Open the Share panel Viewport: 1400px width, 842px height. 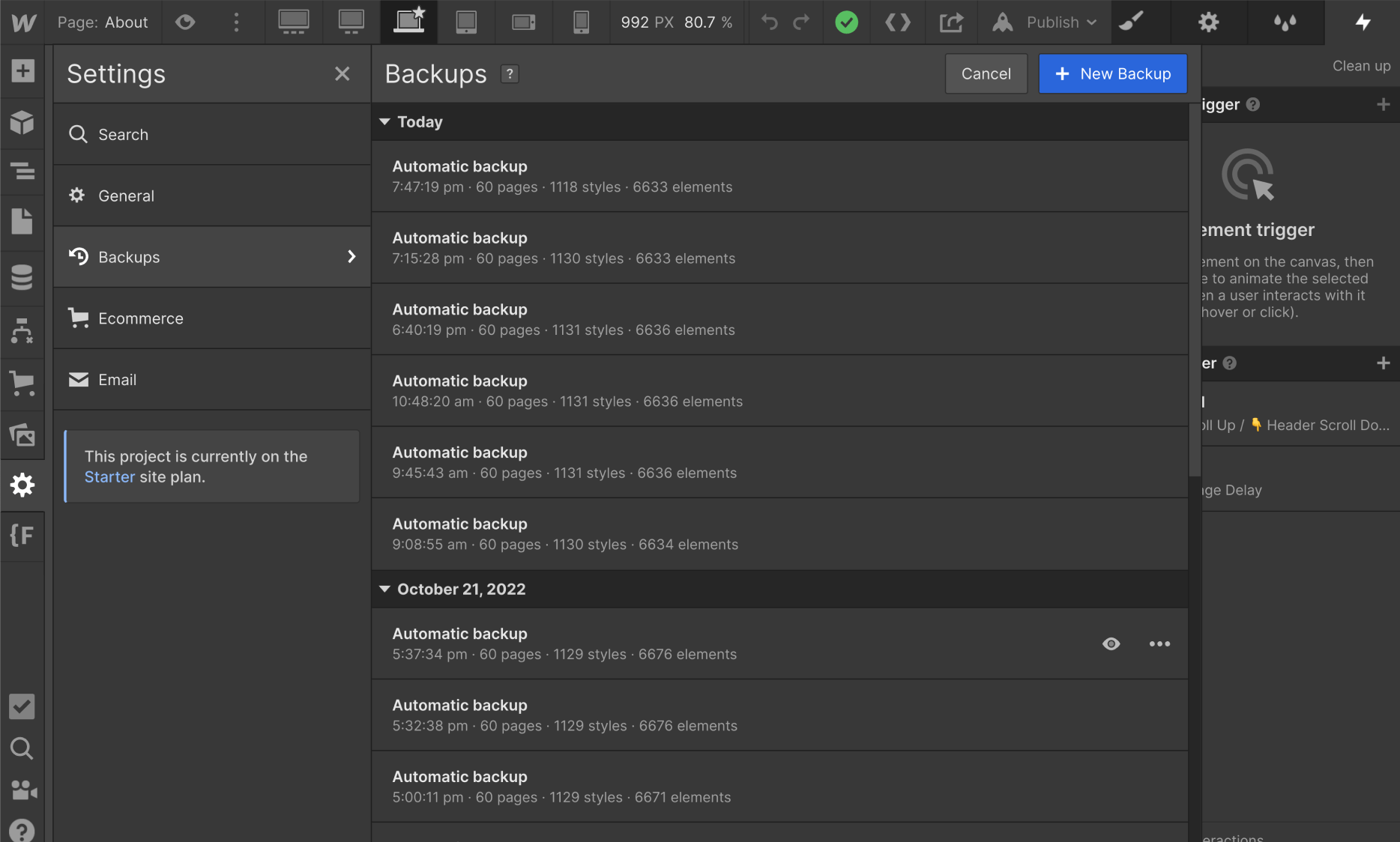(951, 22)
